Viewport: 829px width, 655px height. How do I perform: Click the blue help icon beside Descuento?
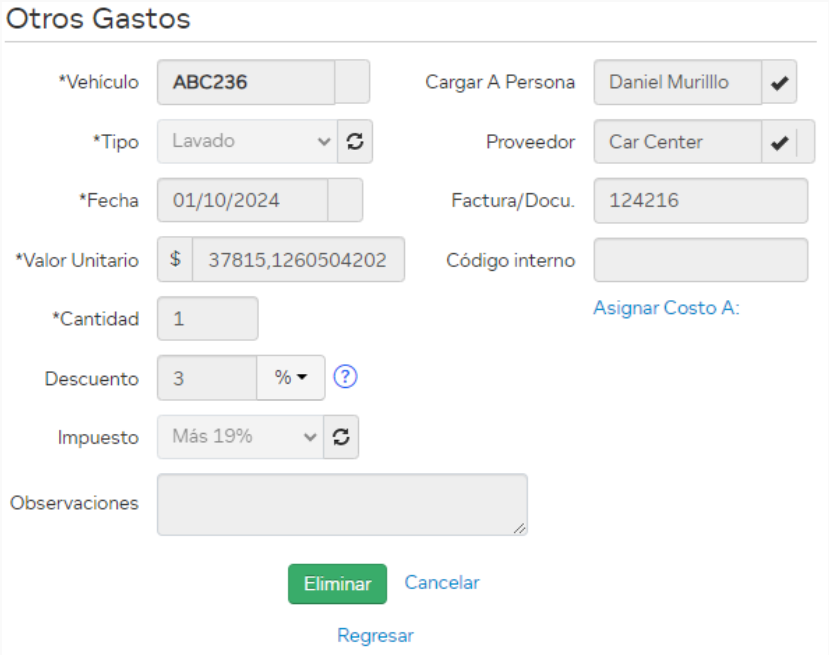coord(346,377)
